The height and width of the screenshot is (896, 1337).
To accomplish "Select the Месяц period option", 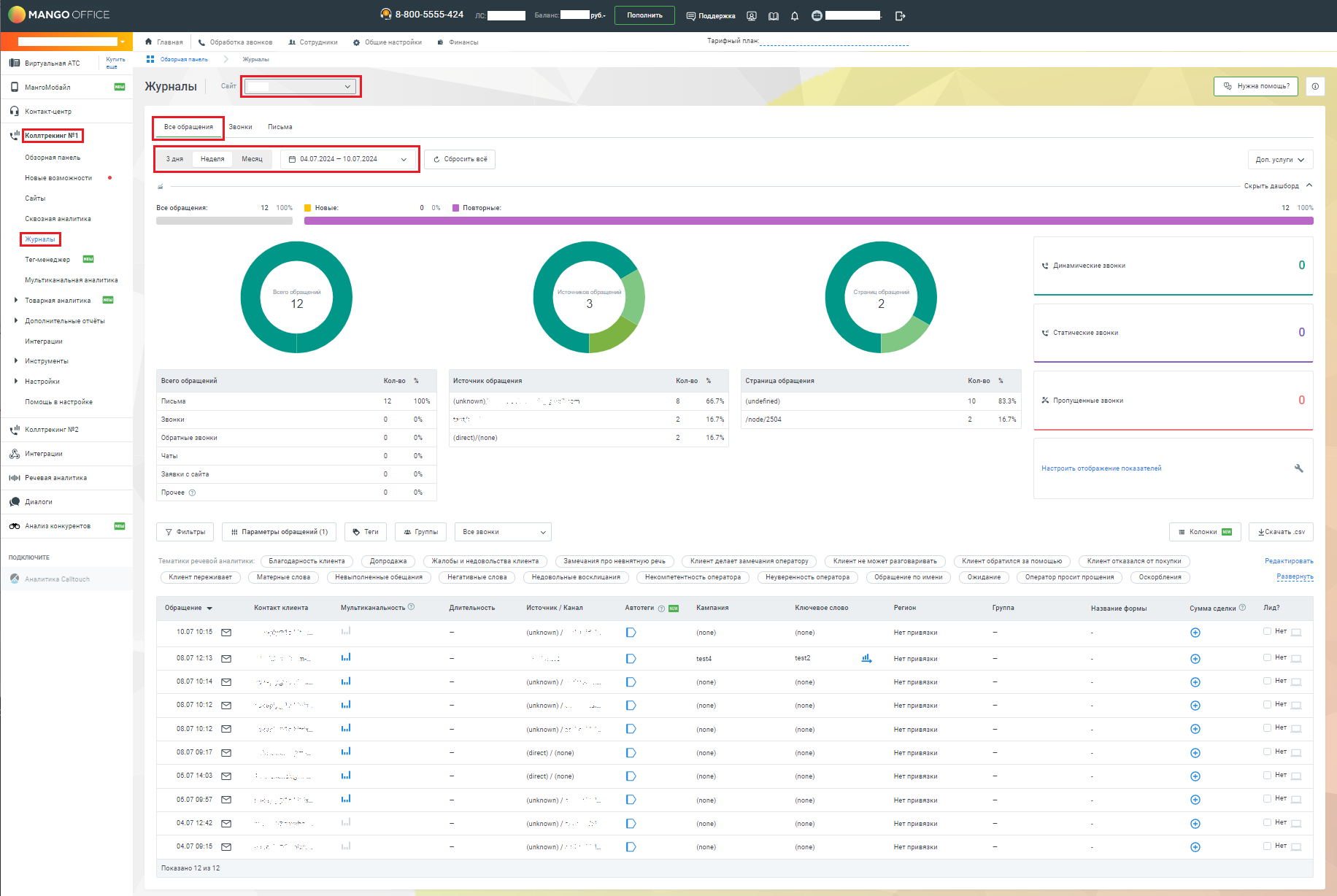I will [x=252, y=159].
